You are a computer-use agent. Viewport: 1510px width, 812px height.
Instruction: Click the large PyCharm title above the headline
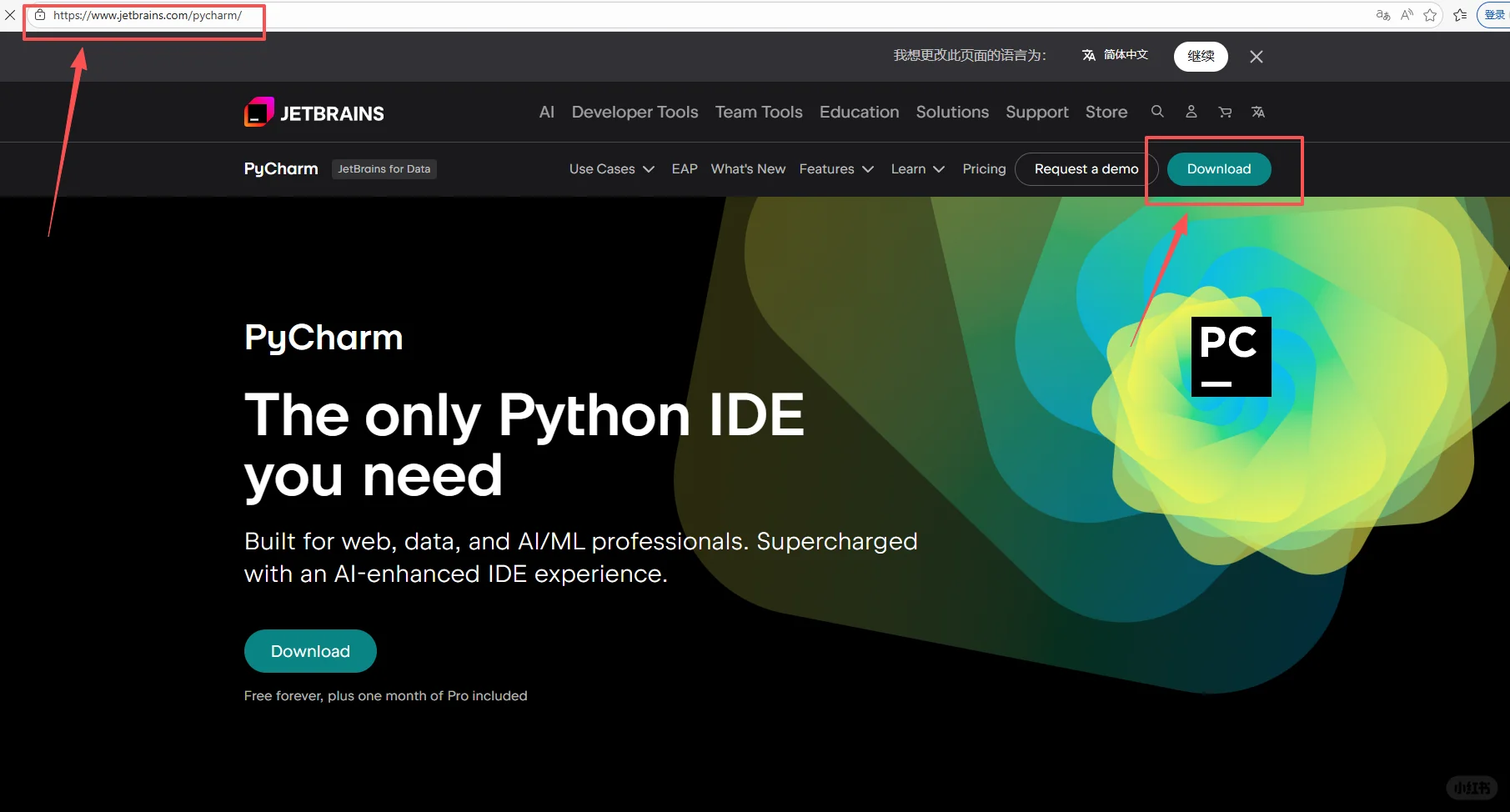[324, 338]
